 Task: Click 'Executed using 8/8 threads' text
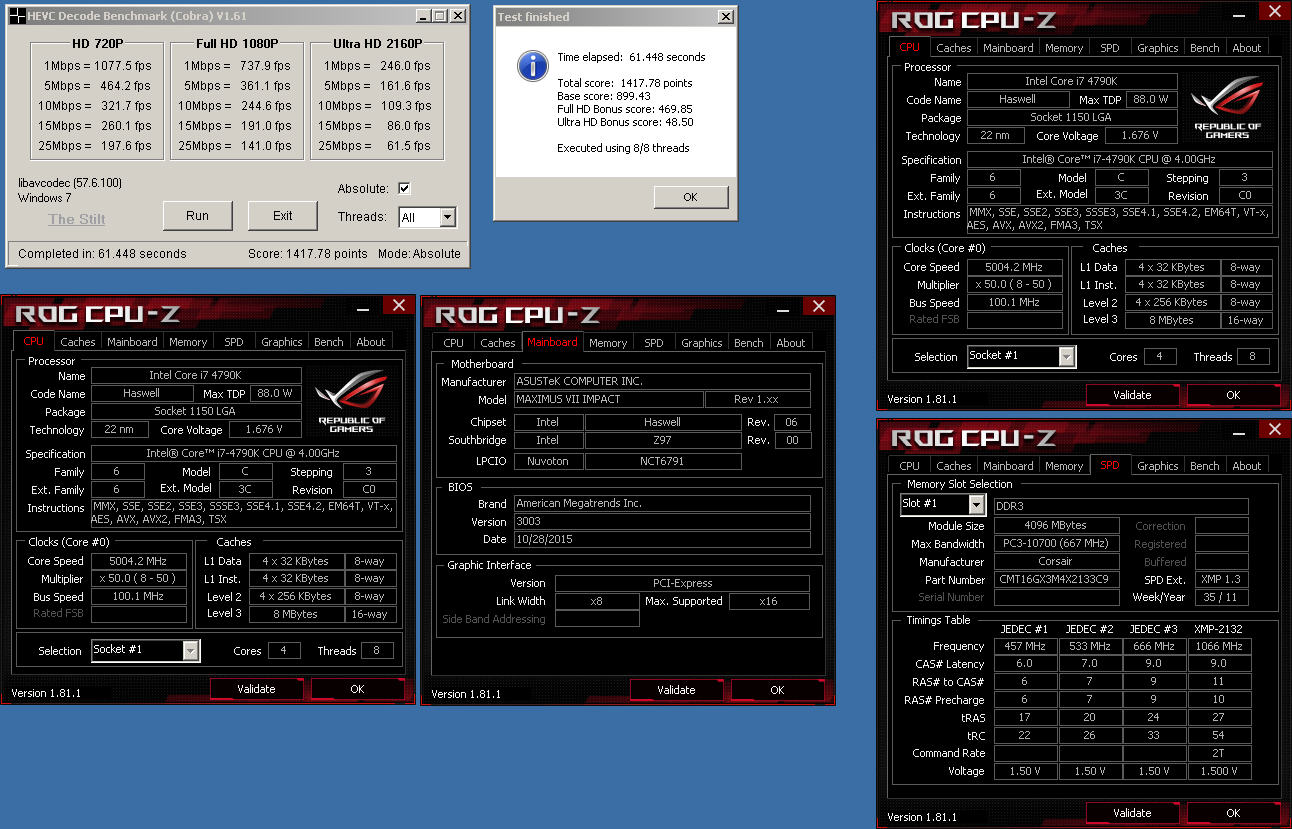point(624,148)
